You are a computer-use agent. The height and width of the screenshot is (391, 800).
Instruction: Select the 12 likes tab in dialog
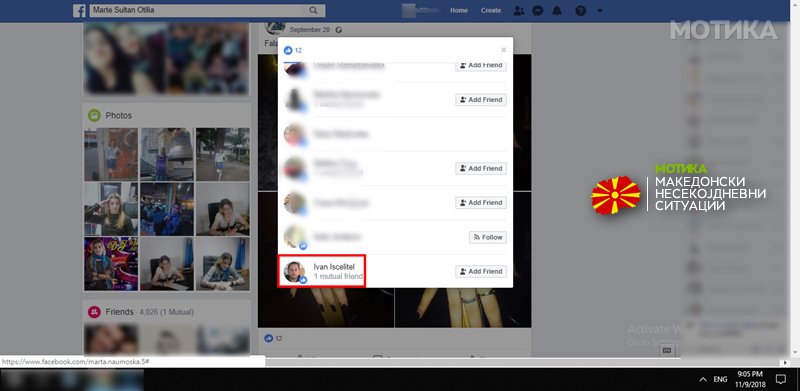pyautogui.click(x=293, y=50)
